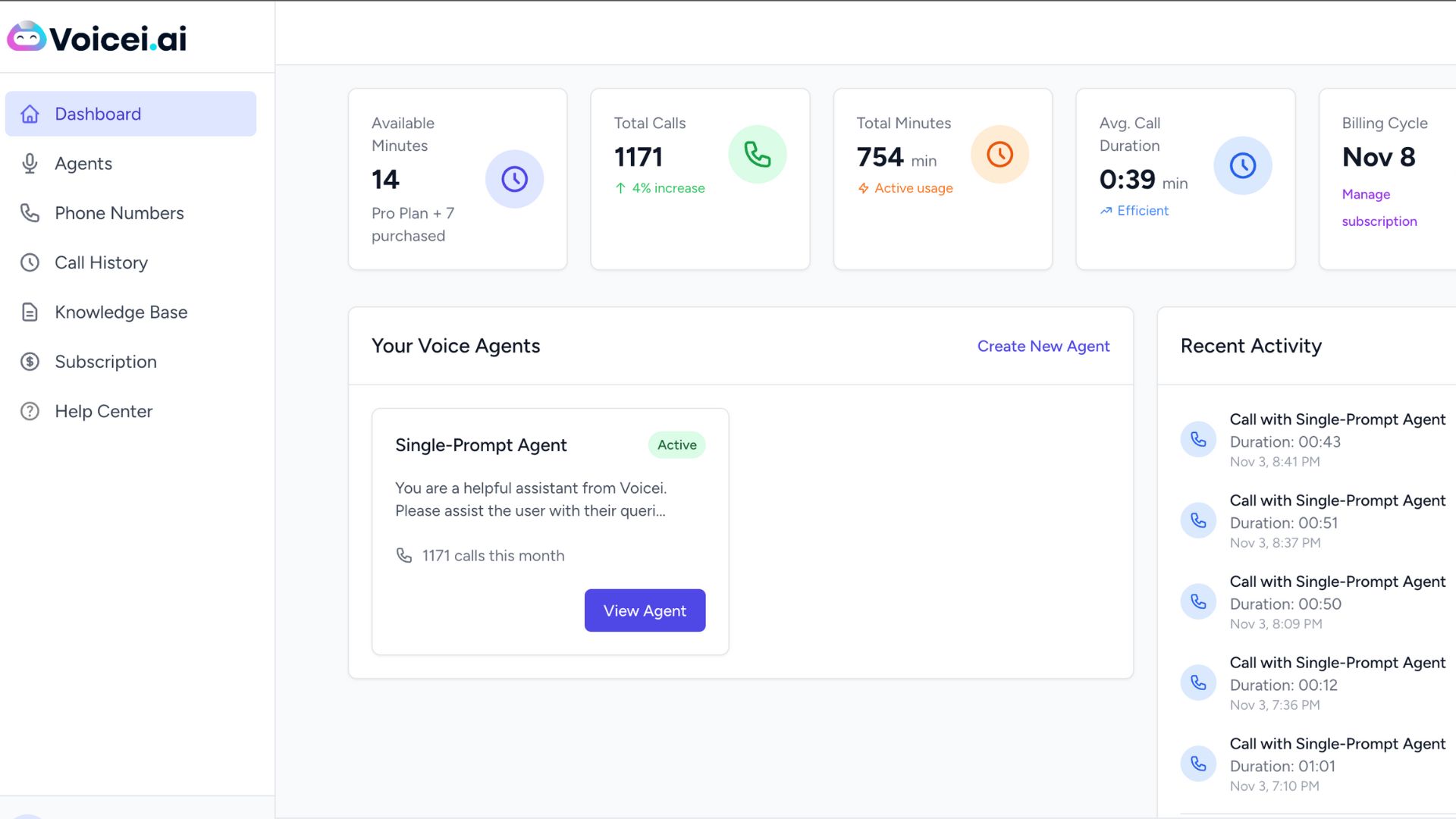Click the orange clock icon on Total Minutes card
1456x819 pixels.
(1000, 154)
